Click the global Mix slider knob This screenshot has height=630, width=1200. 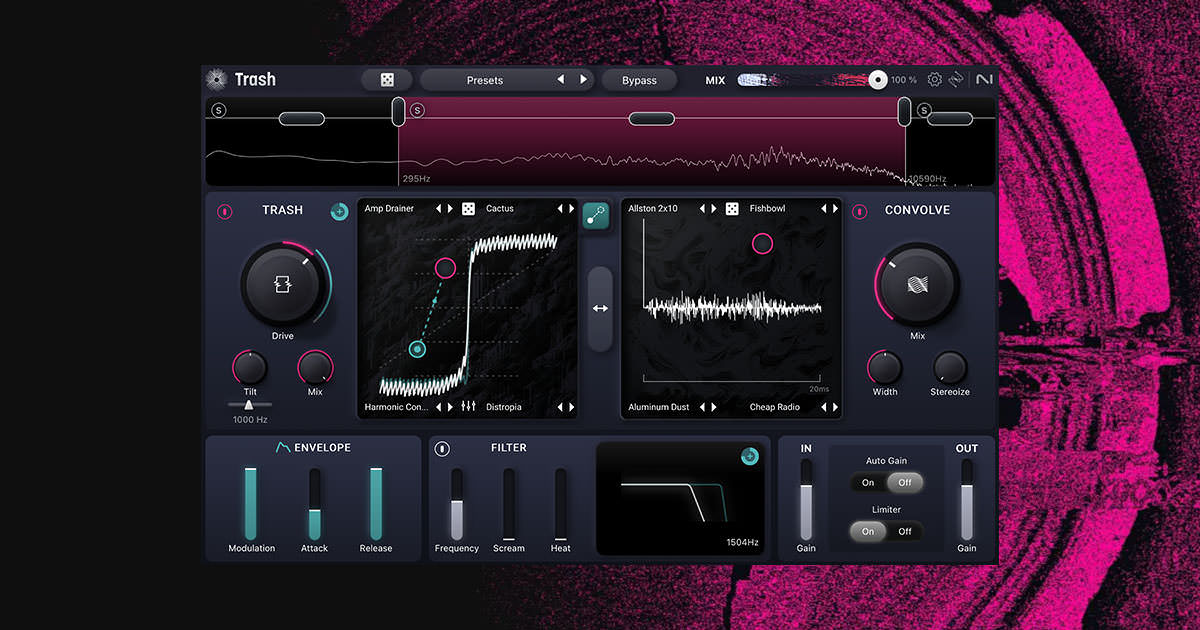878,80
